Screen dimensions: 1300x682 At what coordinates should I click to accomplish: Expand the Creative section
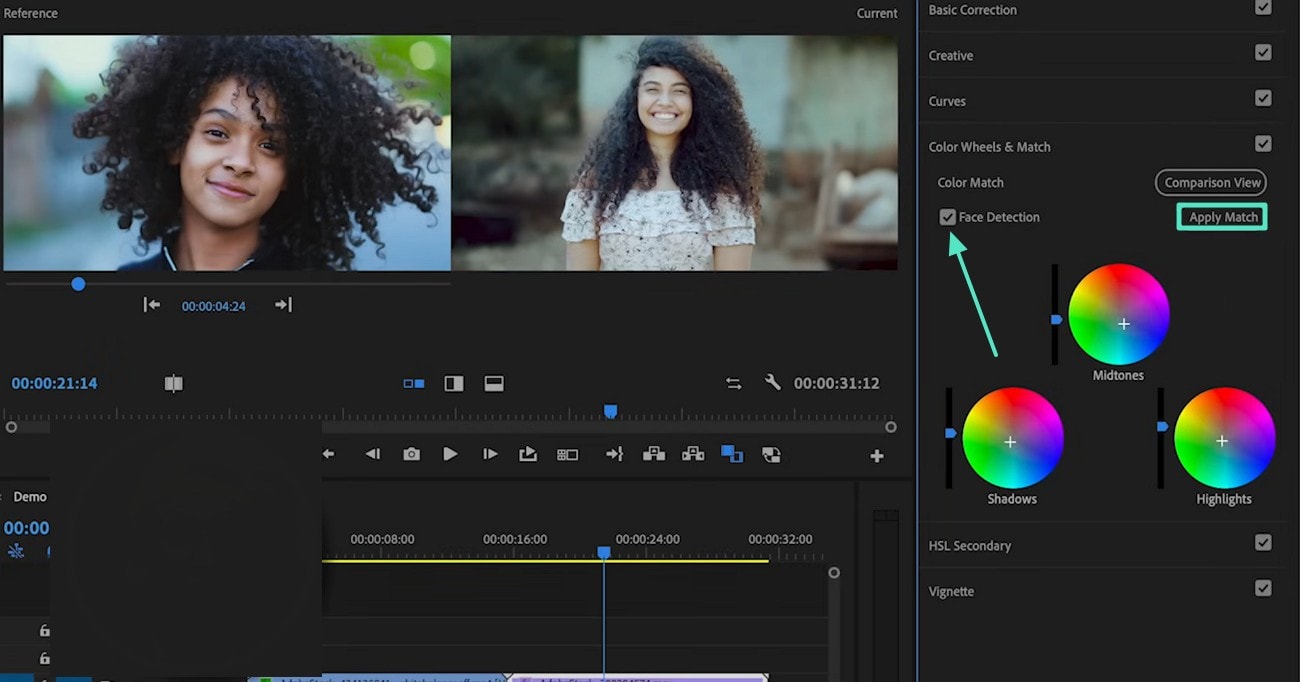click(951, 56)
